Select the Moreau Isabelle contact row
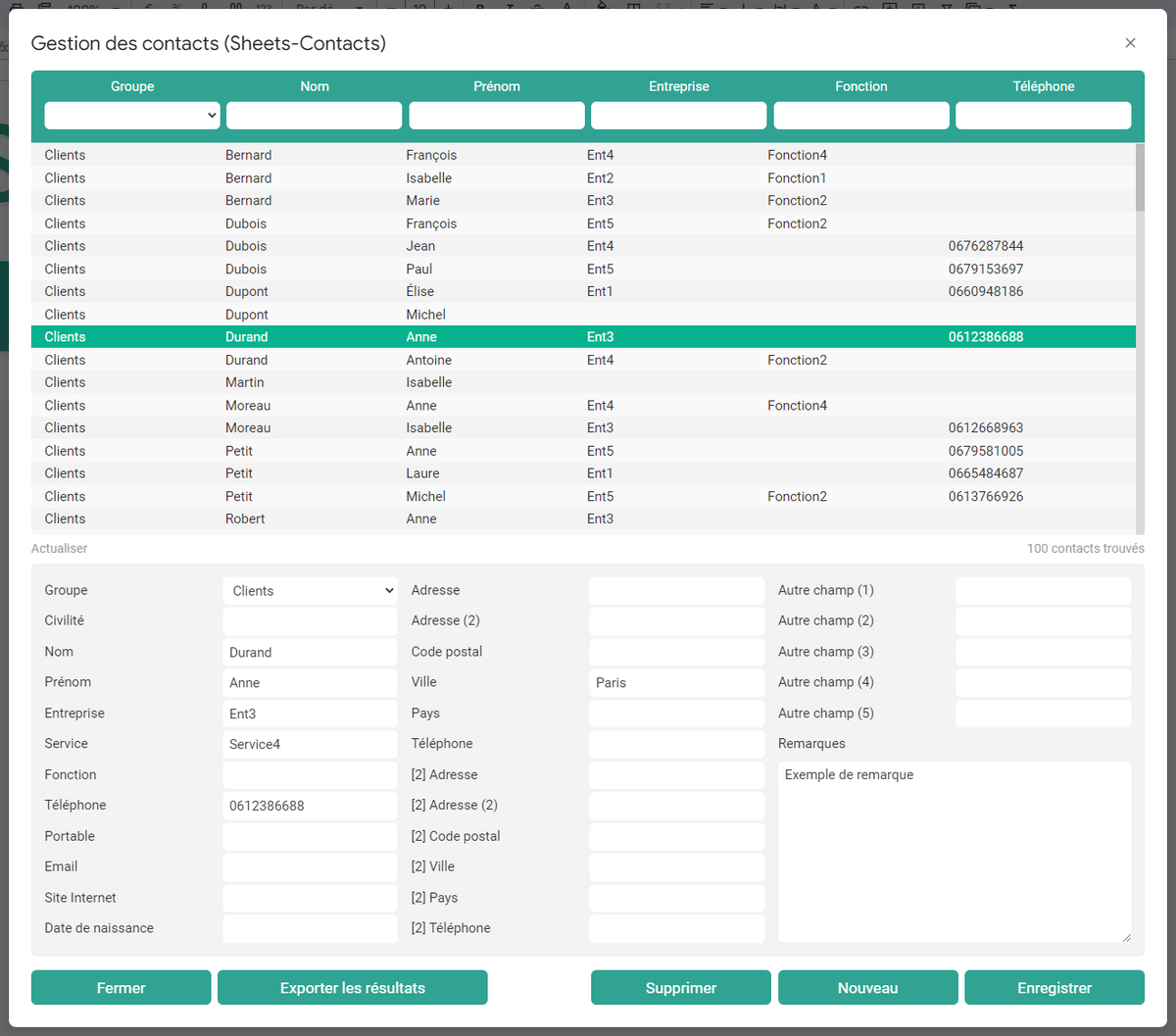The image size is (1176, 1036). coord(583,427)
